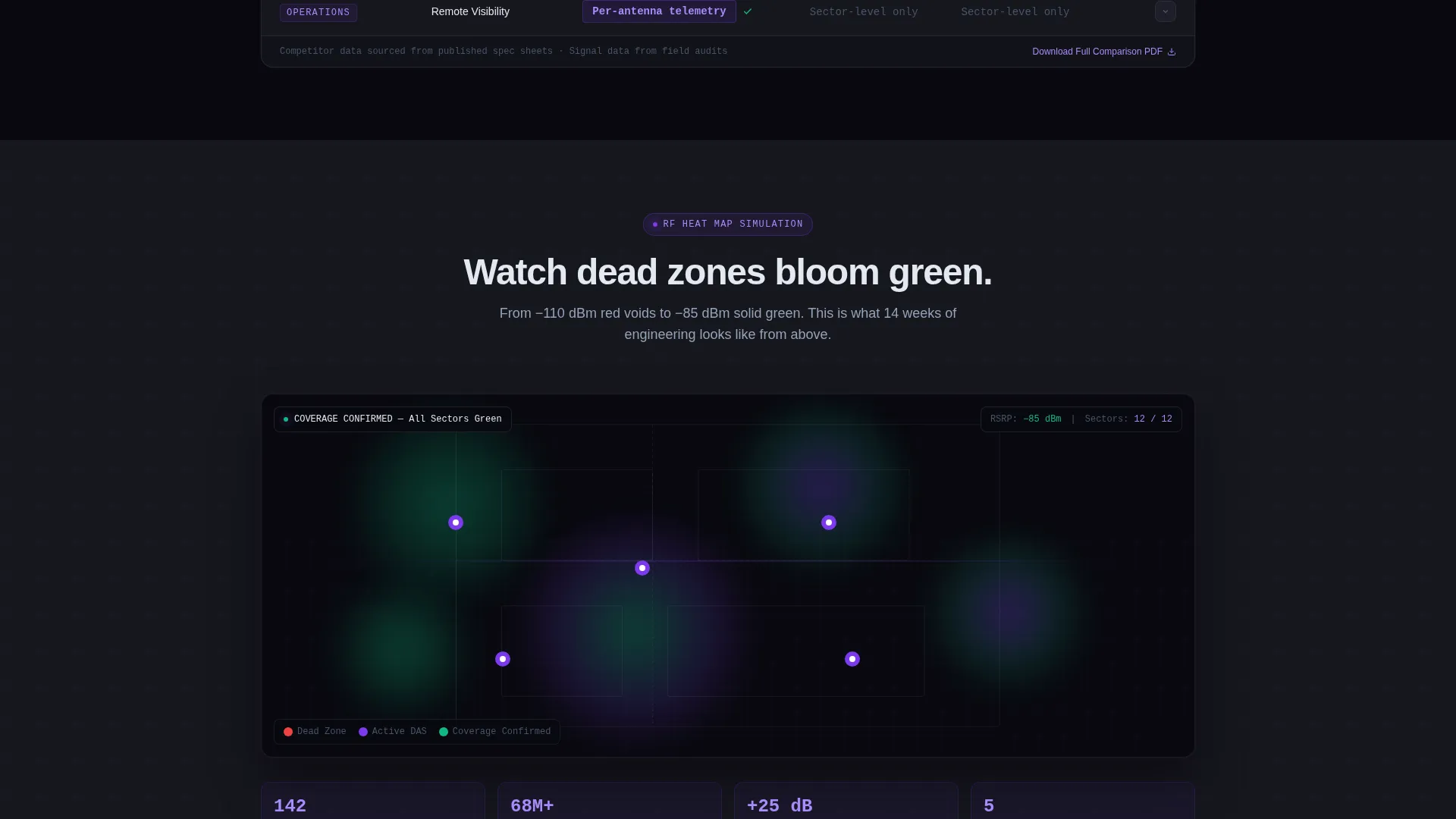Click the download icon beside Comparison PDF
The height and width of the screenshot is (819, 1456).
[1171, 52]
